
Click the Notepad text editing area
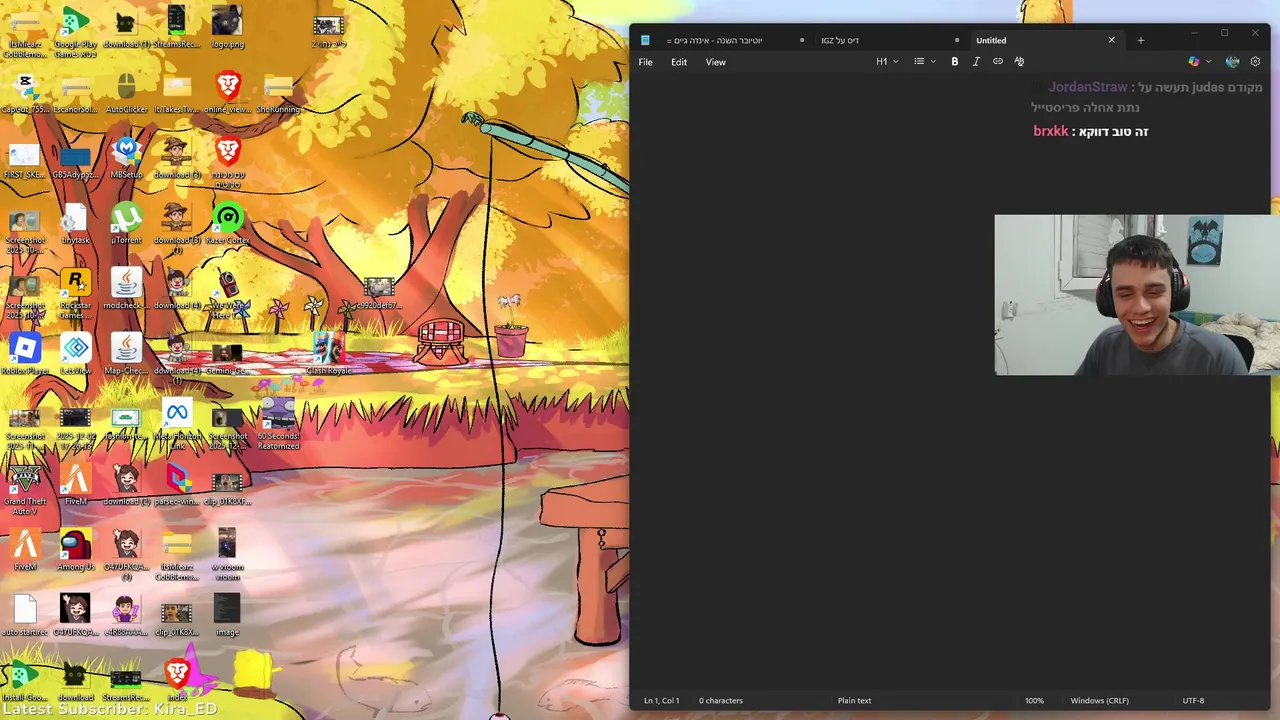coord(950,380)
